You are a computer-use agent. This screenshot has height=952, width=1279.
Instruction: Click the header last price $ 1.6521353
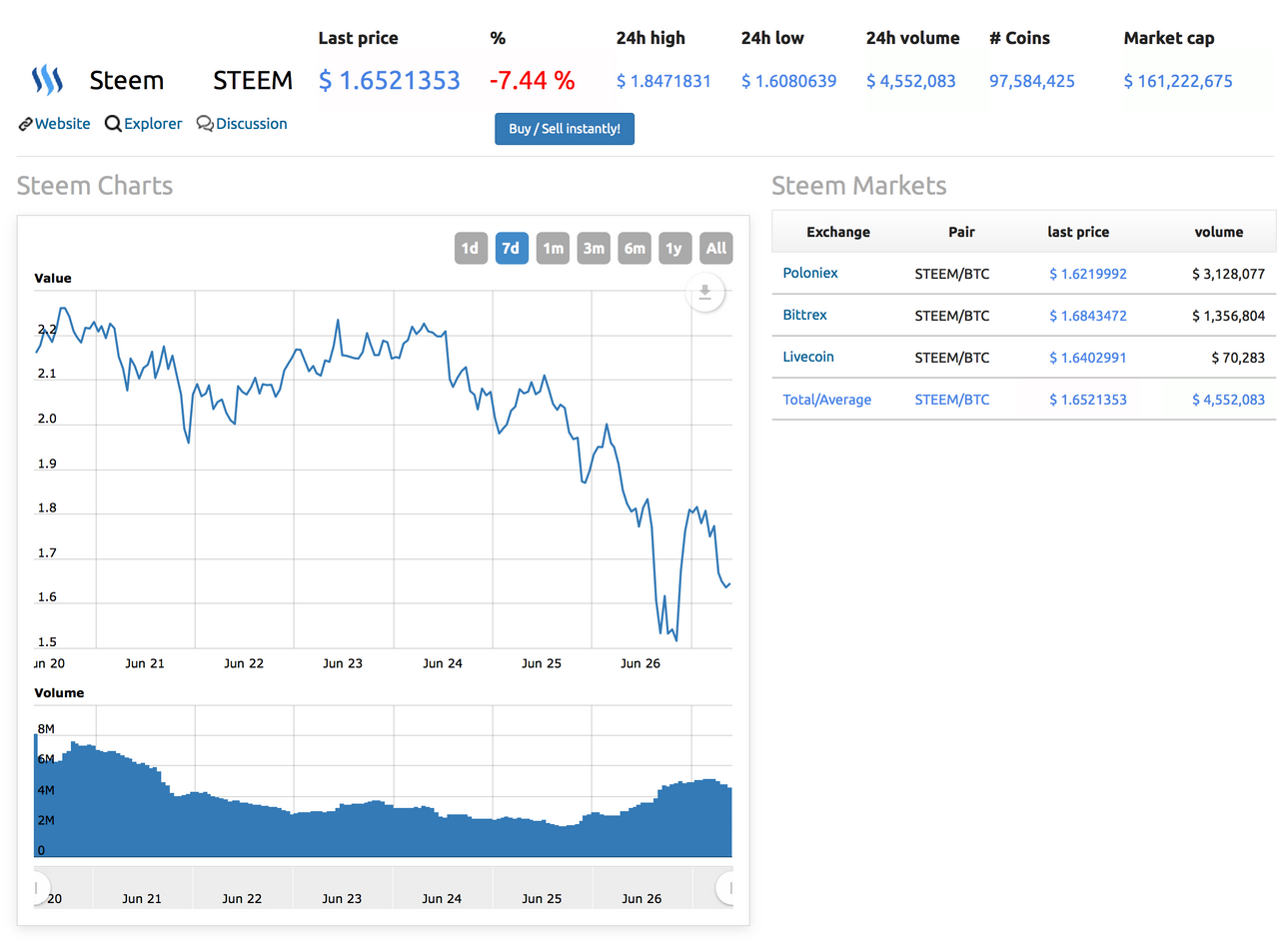click(390, 80)
